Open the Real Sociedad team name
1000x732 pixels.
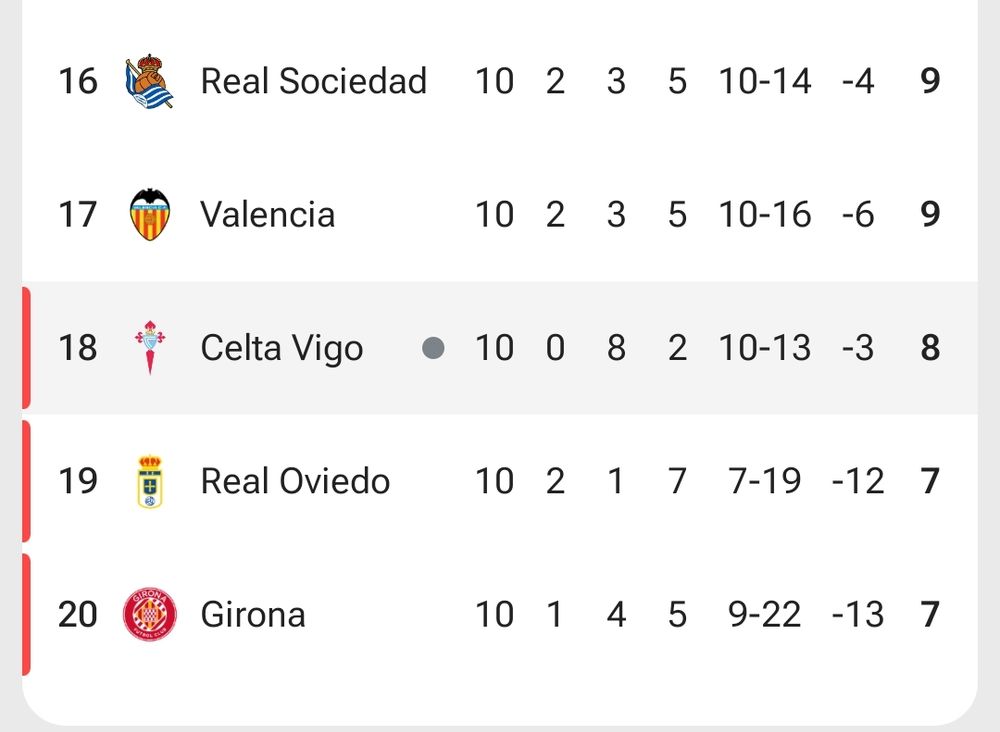click(x=313, y=81)
